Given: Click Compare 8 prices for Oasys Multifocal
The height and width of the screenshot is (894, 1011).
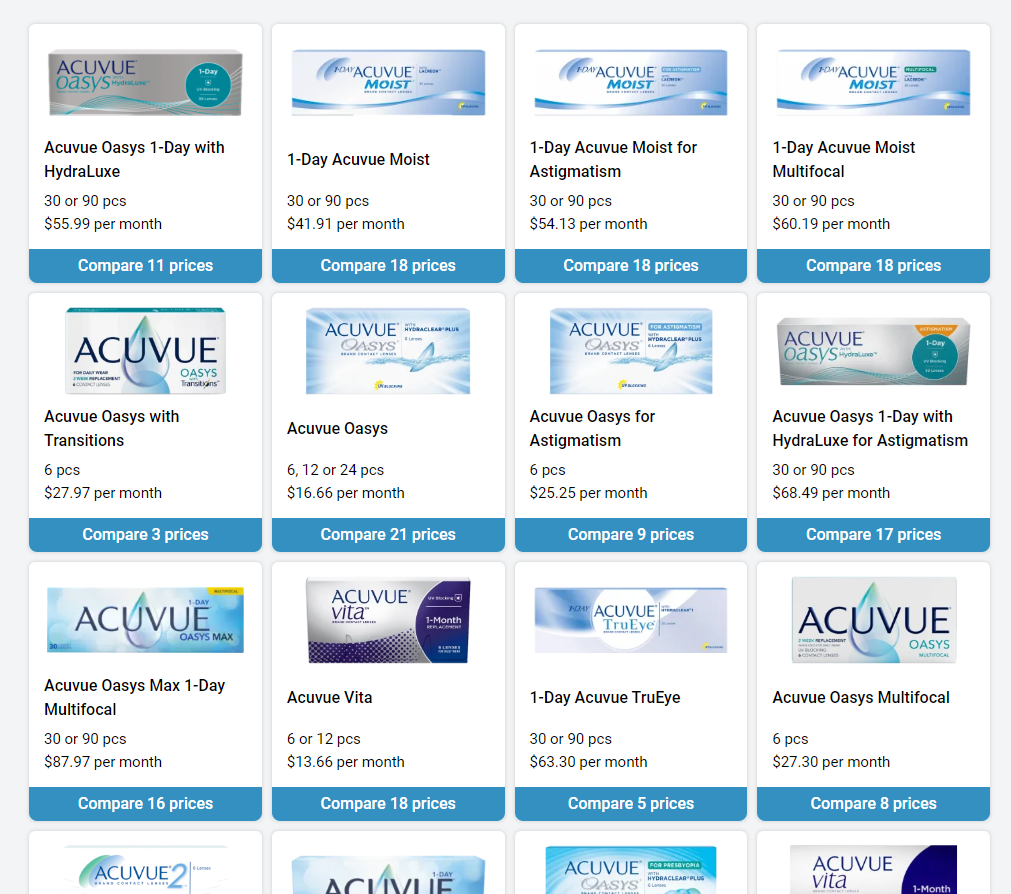Looking at the screenshot, I should pos(873,803).
